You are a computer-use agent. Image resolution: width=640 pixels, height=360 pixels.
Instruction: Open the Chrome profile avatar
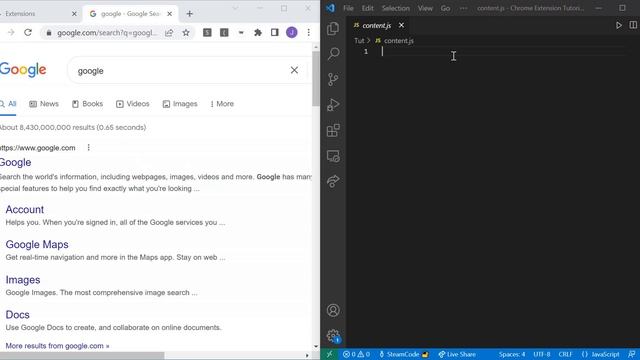pyautogui.click(x=291, y=32)
